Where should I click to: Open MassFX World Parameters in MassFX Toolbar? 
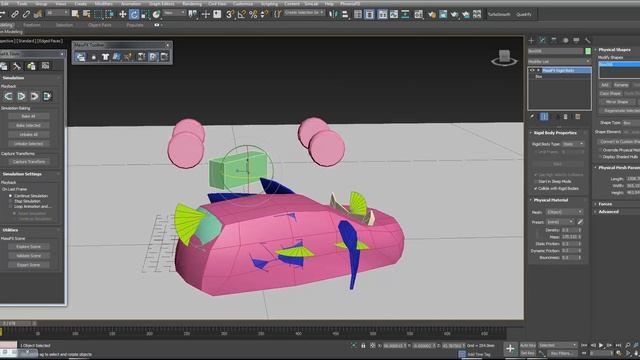[81, 57]
